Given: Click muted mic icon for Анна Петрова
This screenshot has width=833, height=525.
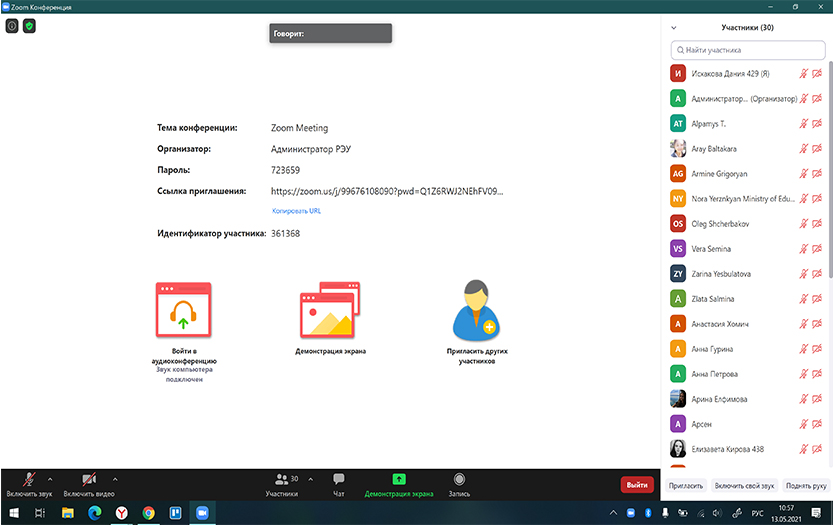Looking at the screenshot, I should 804,374.
